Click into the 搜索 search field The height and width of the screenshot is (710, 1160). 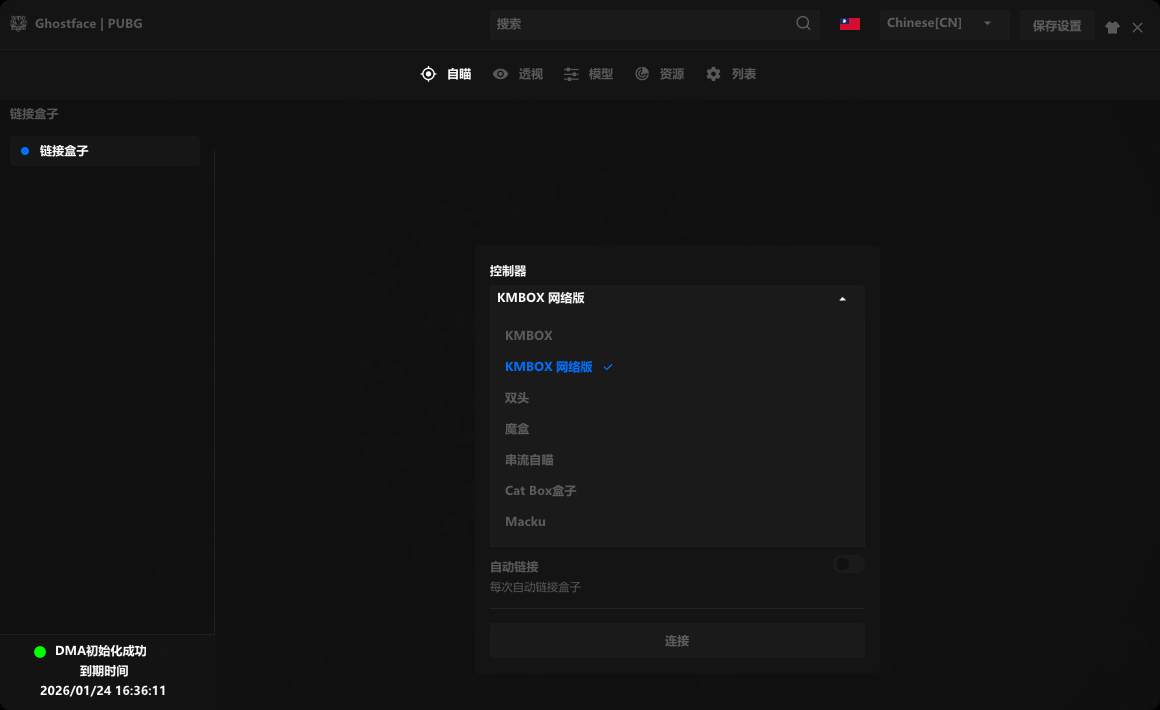point(640,24)
